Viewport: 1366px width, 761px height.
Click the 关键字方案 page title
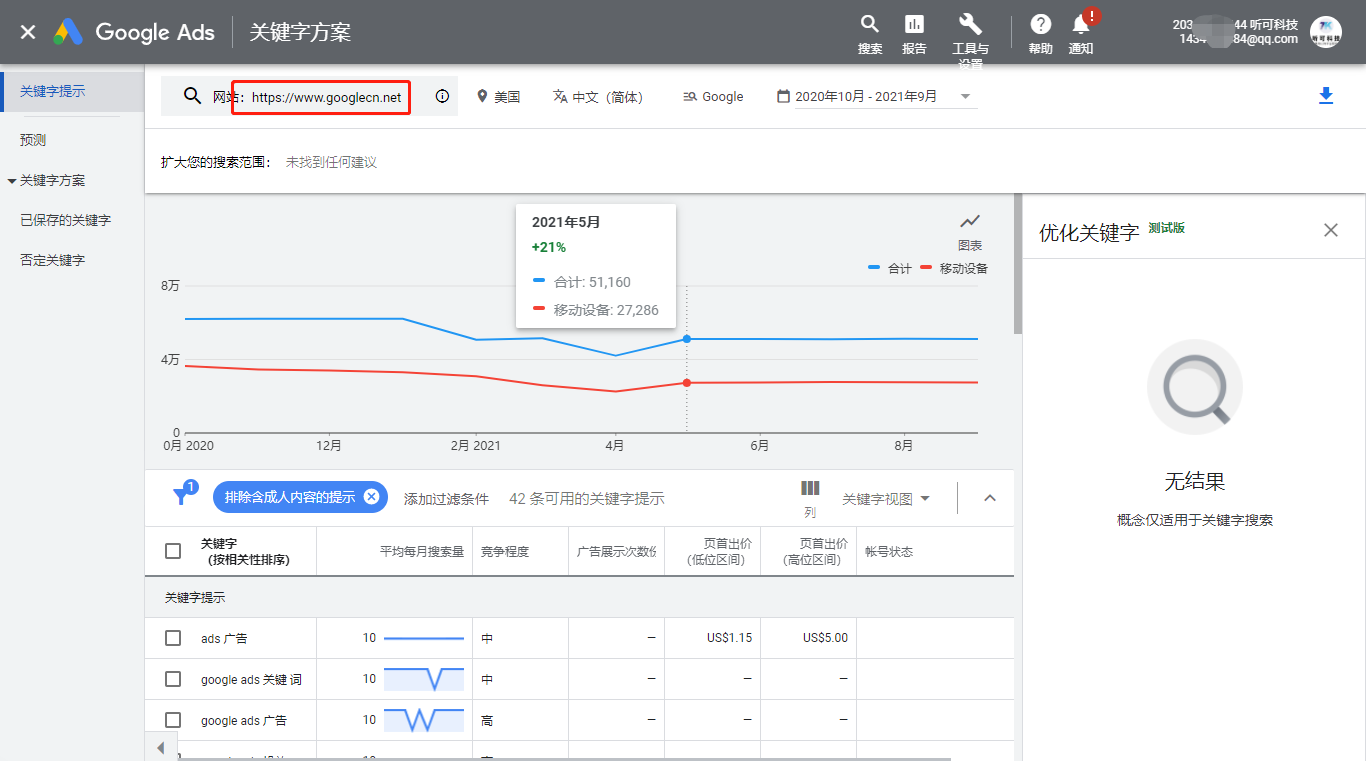click(300, 32)
